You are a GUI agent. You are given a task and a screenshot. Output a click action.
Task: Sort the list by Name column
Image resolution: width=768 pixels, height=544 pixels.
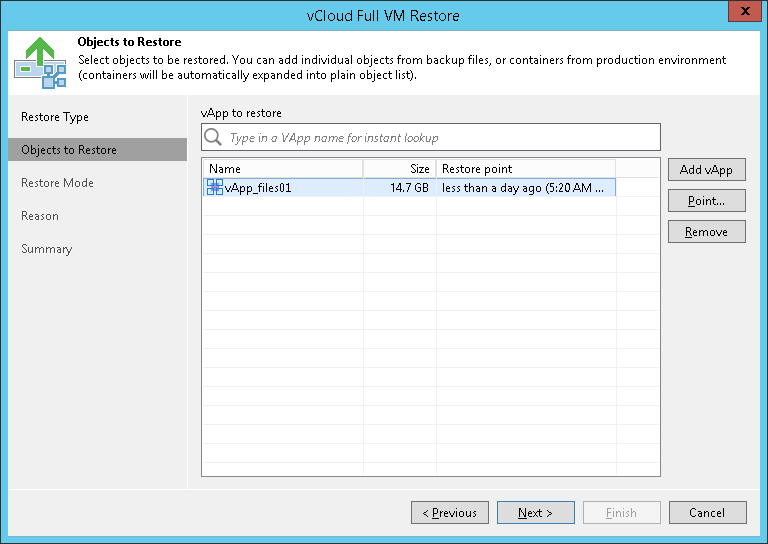click(x=282, y=169)
